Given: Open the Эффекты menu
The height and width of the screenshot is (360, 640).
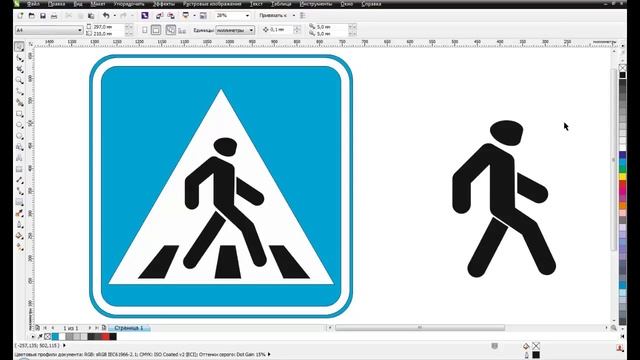Looking at the screenshot, I should point(164,4).
